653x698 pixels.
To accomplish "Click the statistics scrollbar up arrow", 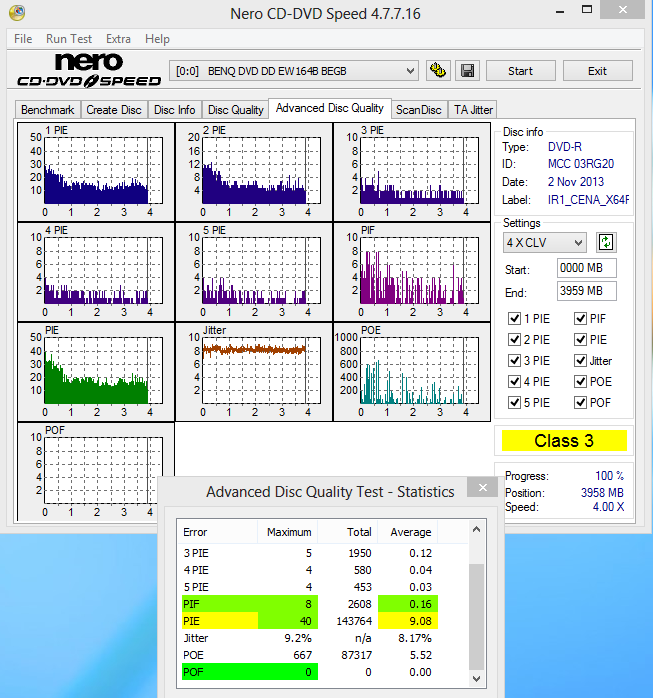I will (x=476, y=529).
